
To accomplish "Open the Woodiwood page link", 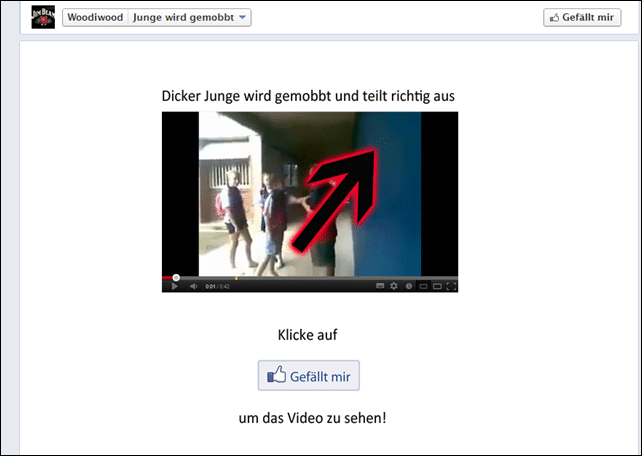I will click(95, 18).
